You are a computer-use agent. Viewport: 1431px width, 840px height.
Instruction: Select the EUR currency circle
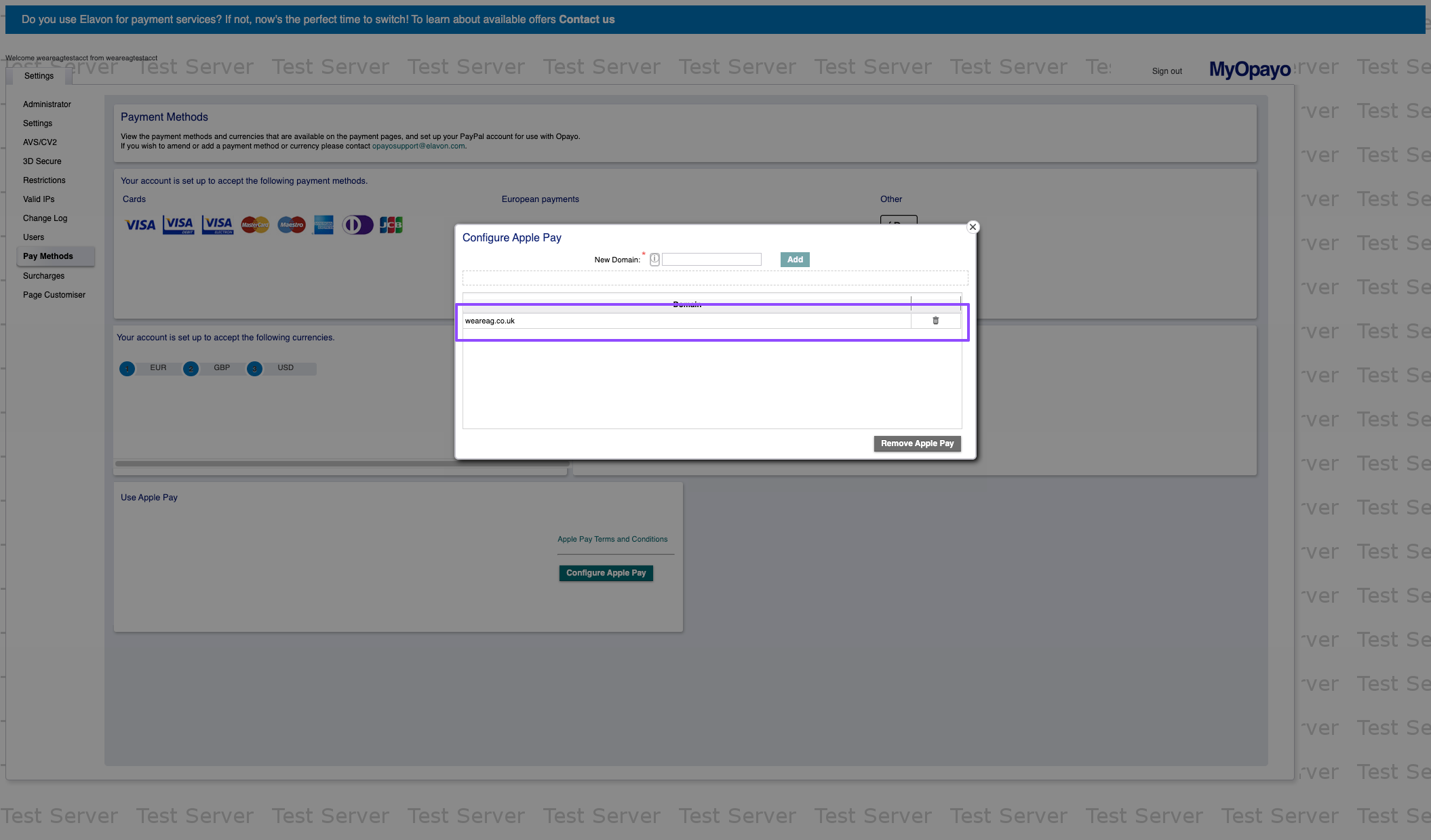[x=127, y=368]
